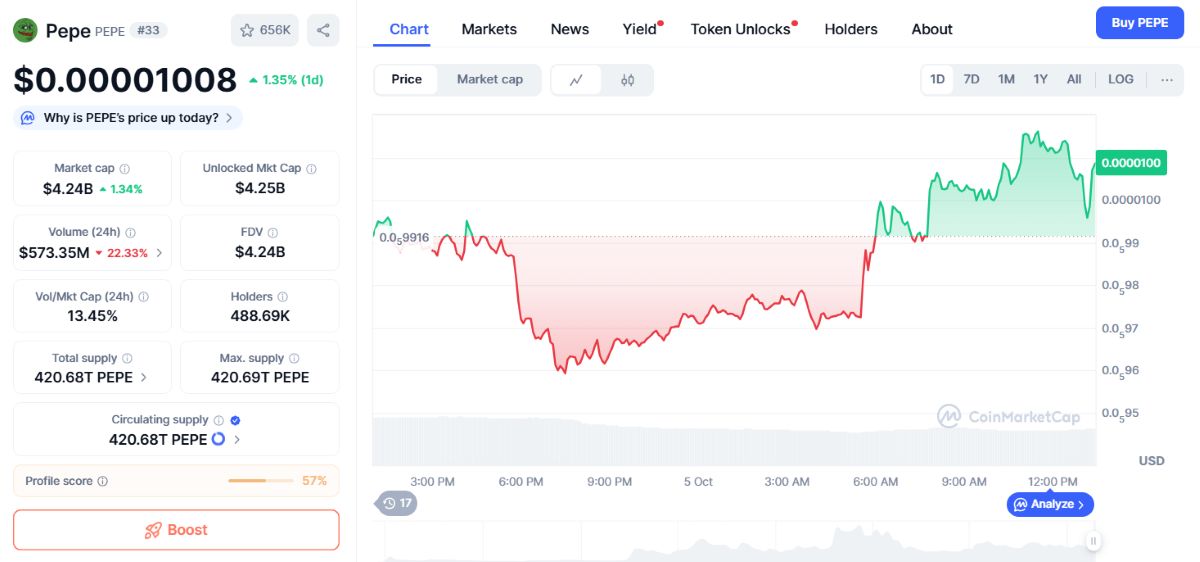Viewport: 1200px width, 562px height.
Task: Click the USD currency label
Action: pyautogui.click(x=1152, y=461)
